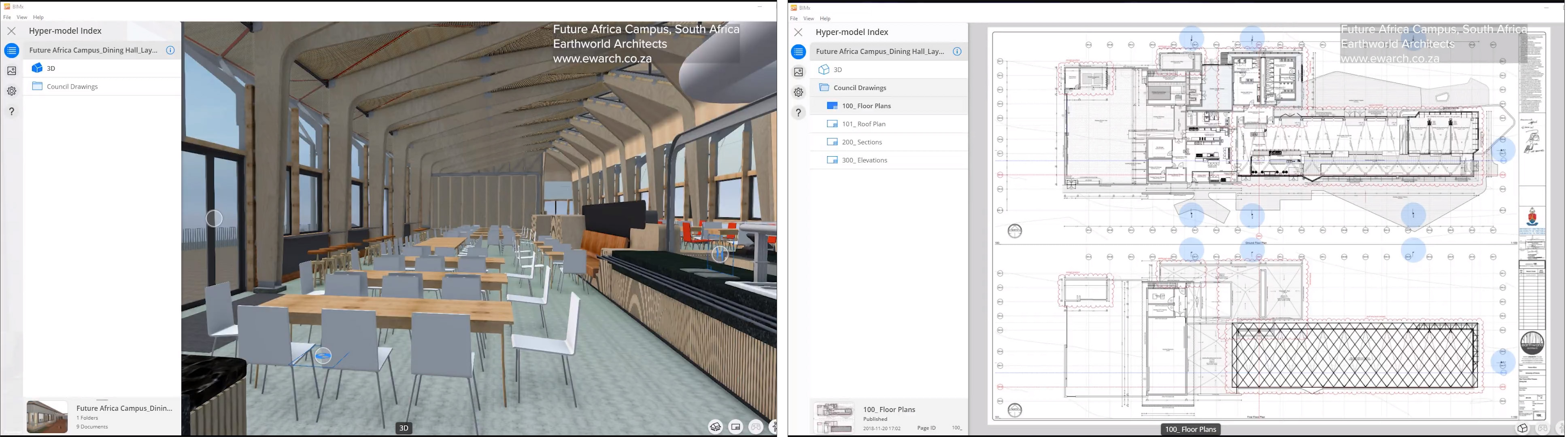Collapse Council Drawings folder in right window
Viewport: 1568px width, 437px height.
click(889, 88)
